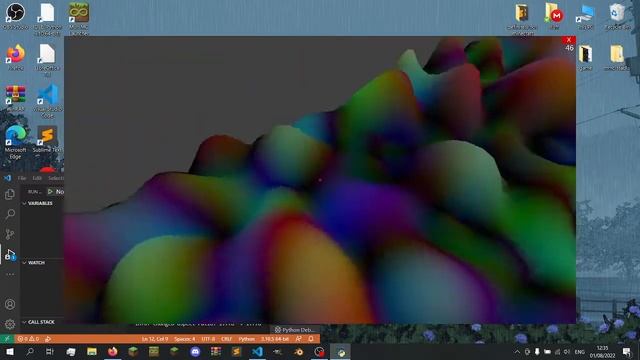The width and height of the screenshot is (640, 360).
Task: Open the WinRAR desktop shortcut
Action: [x=16, y=98]
